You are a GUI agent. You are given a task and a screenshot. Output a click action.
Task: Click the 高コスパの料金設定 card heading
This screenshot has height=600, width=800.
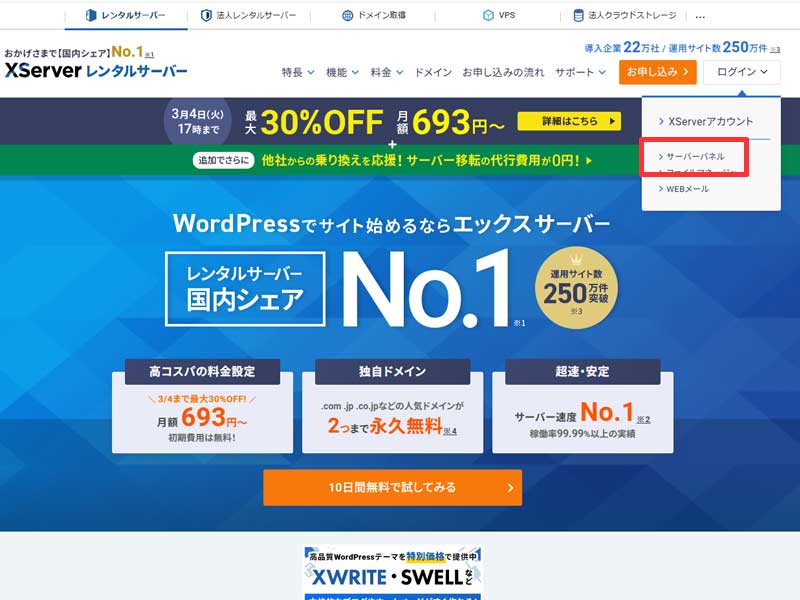[203, 371]
